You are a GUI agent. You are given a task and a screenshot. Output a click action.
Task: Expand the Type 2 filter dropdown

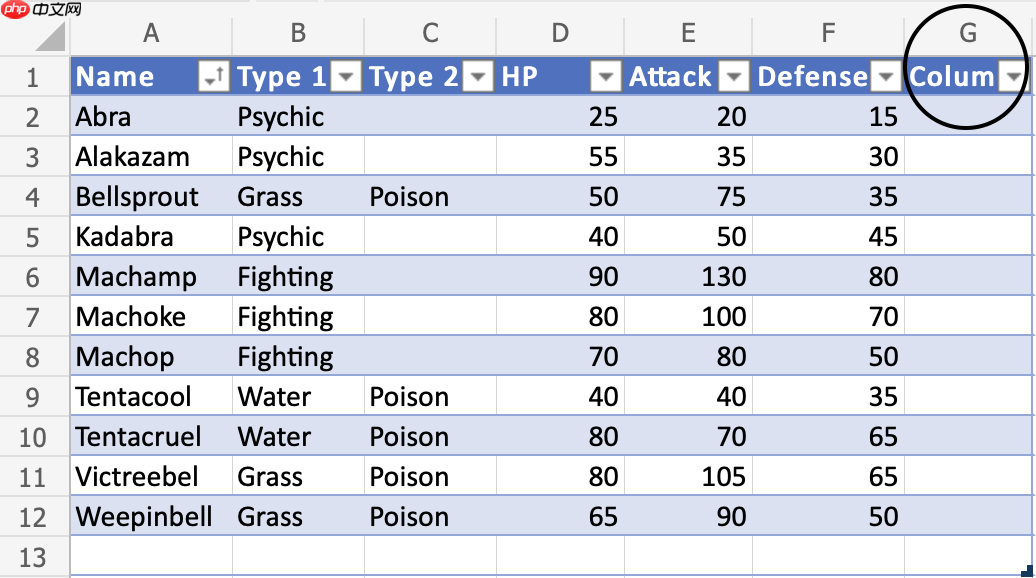tap(478, 77)
